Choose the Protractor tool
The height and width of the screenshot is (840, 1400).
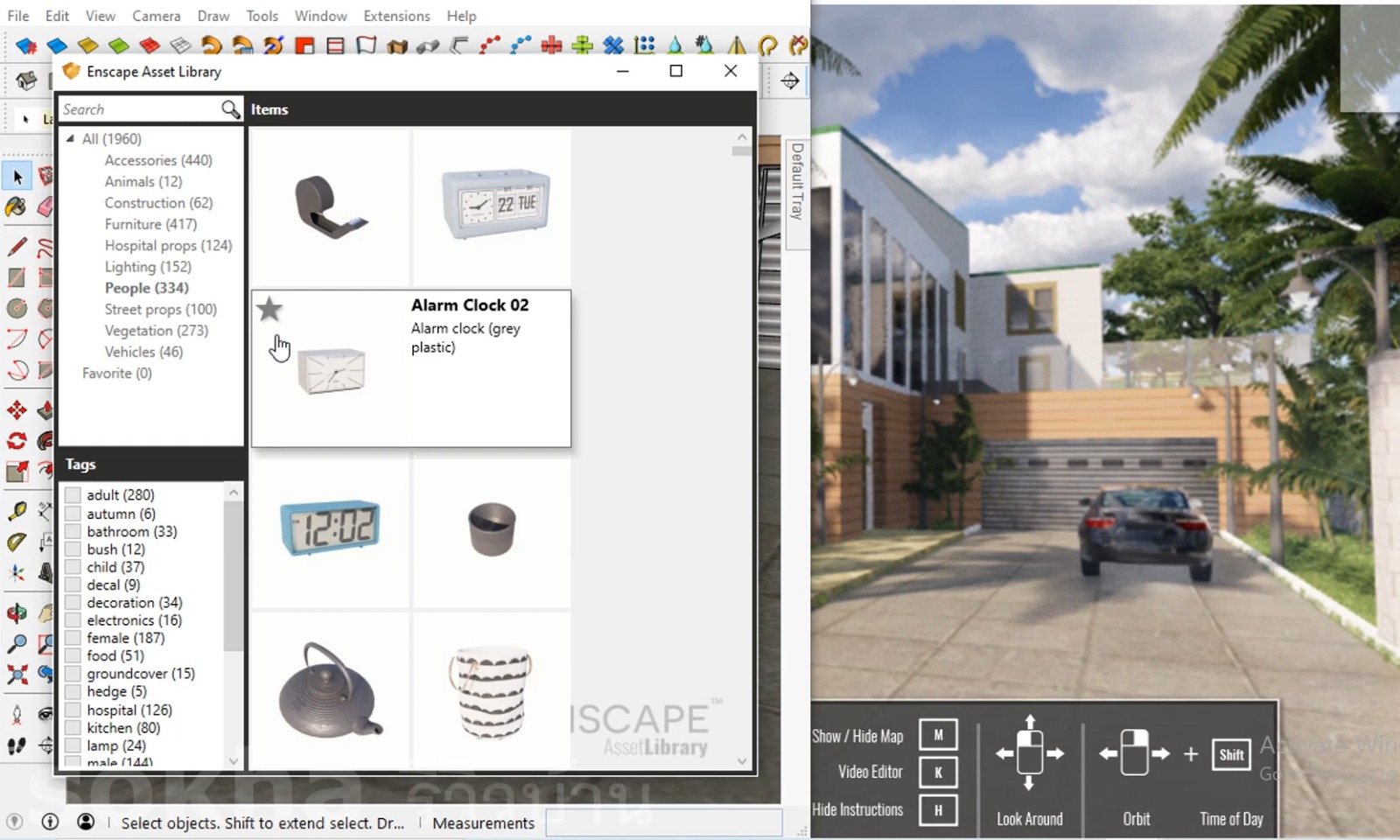point(17,542)
